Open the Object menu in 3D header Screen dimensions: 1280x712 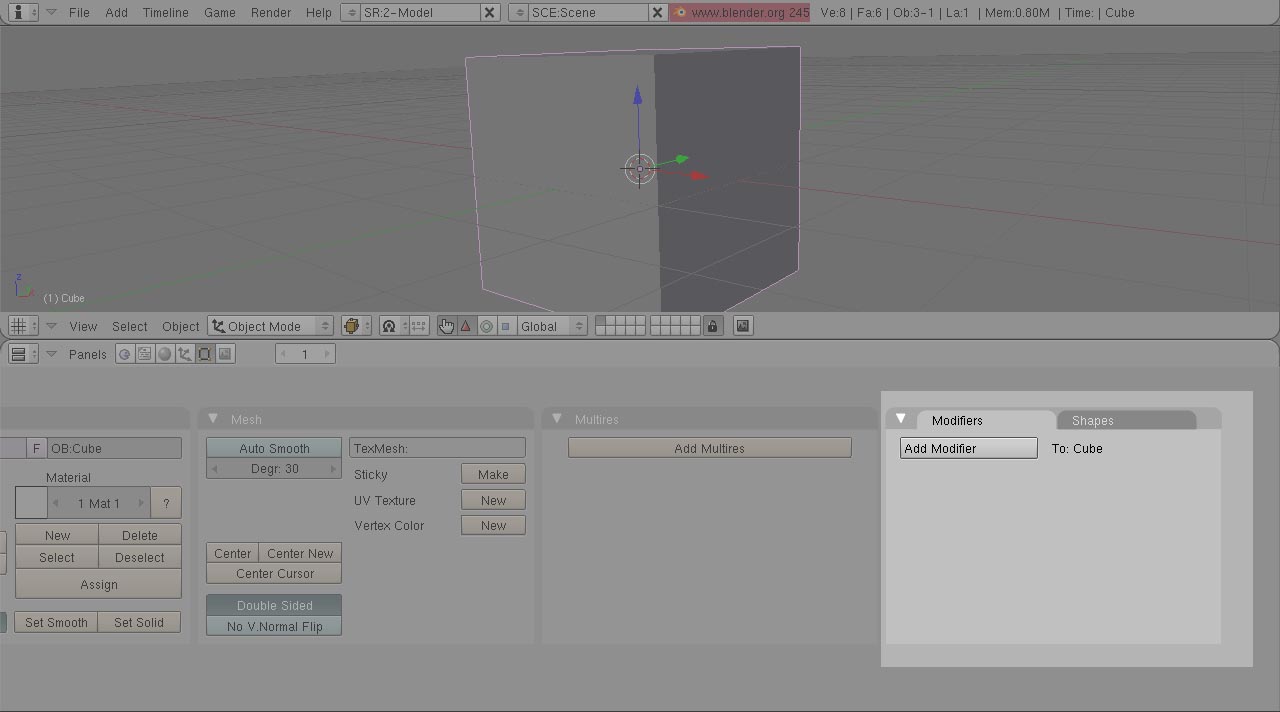(180, 326)
